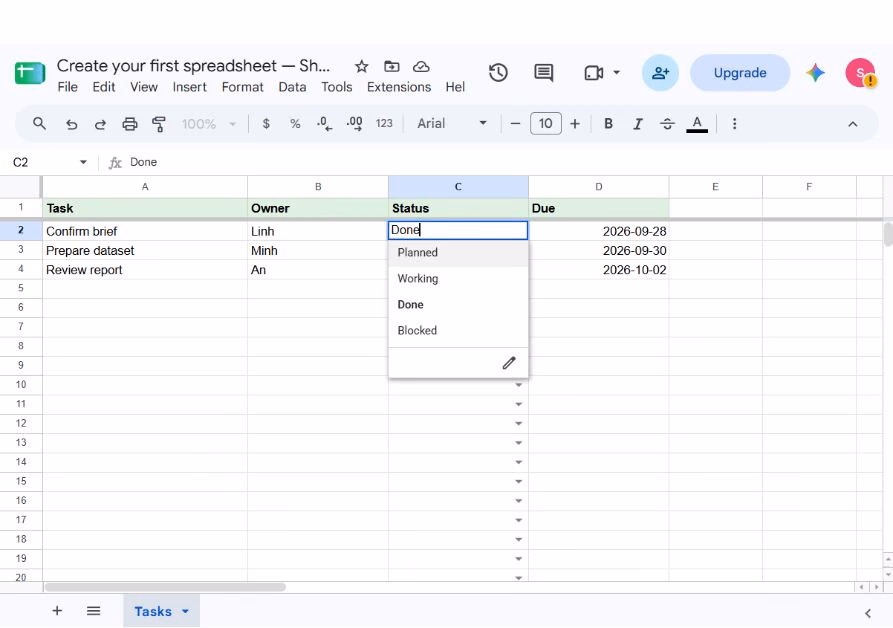Select the Done status option
This screenshot has width=893, height=628.
[x=458, y=305]
